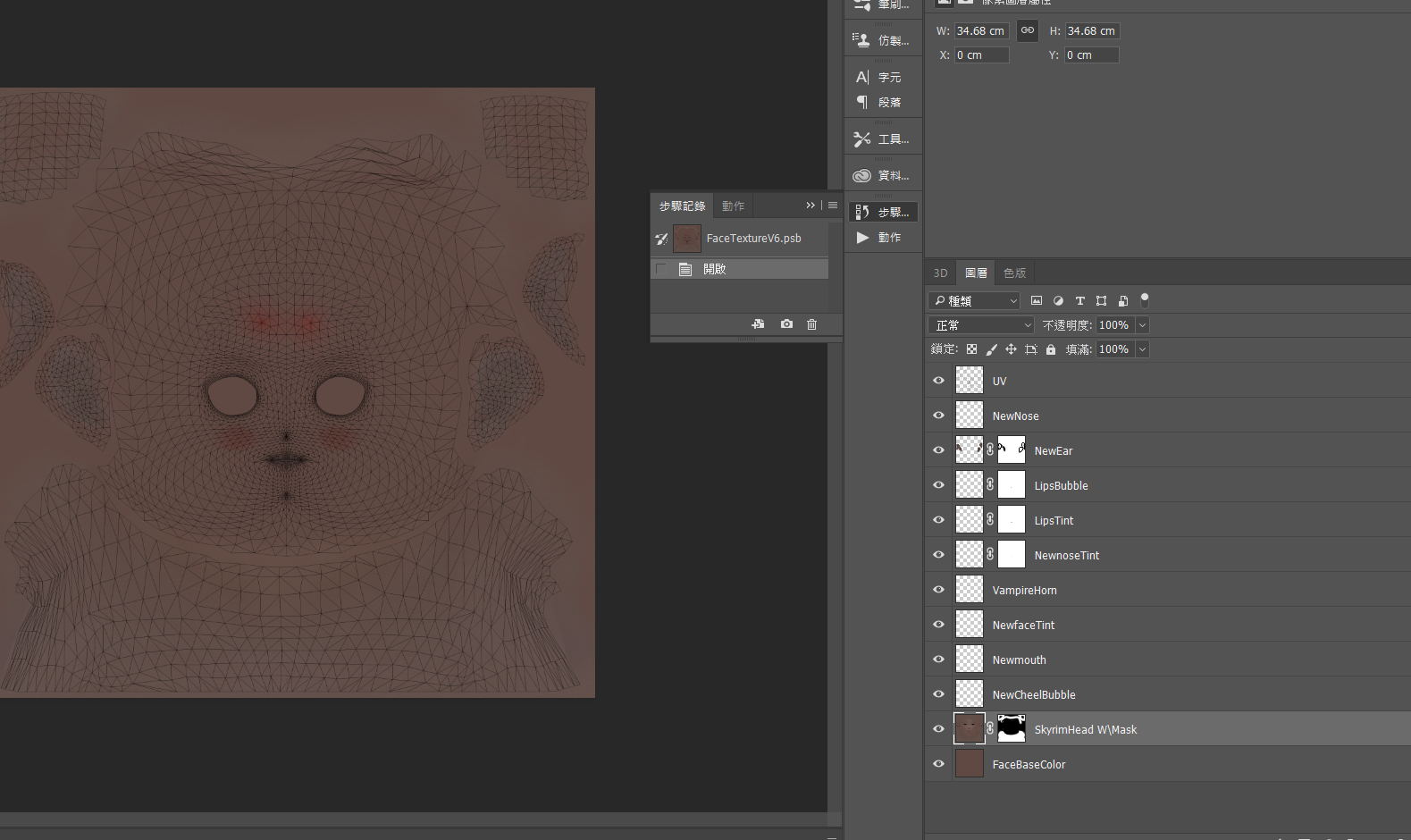Viewport: 1411px width, 840px height.
Task: Open the fill (填滿) slider dropdown arrow
Action: [1142, 349]
